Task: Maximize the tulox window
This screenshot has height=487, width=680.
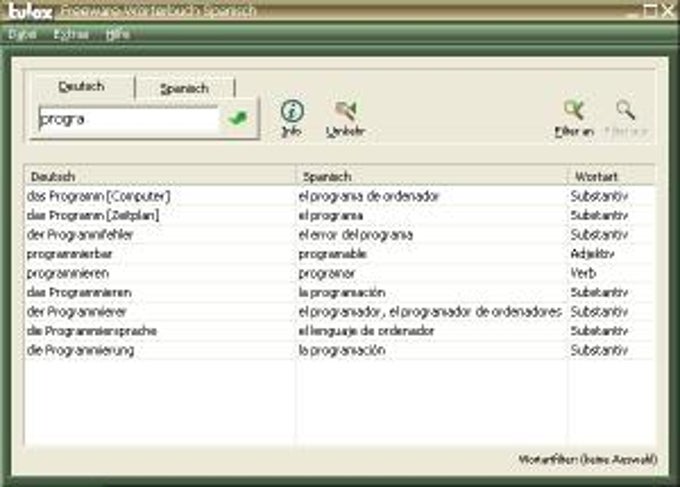Action: (650, 10)
